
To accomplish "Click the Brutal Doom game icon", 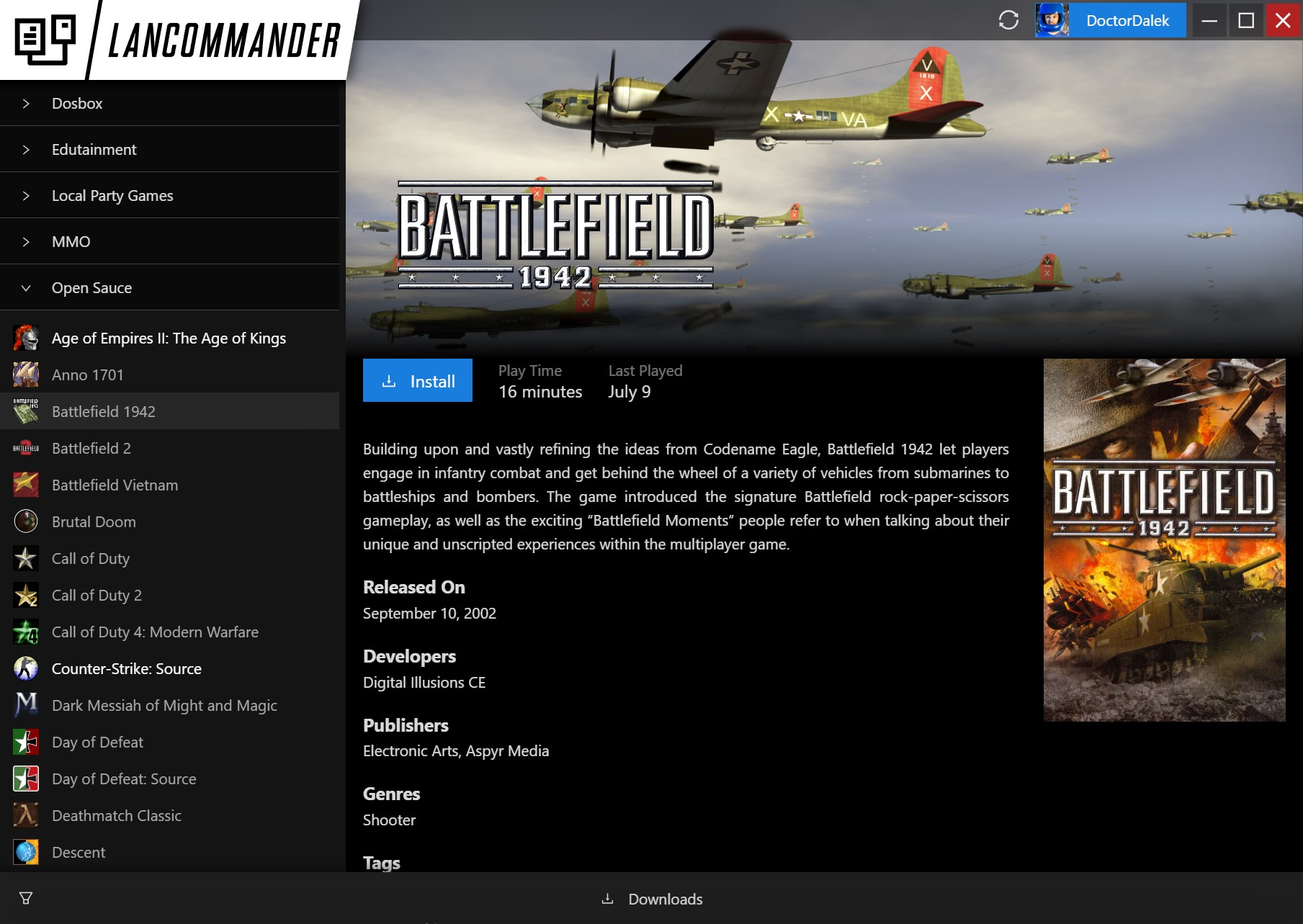I will [26, 521].
